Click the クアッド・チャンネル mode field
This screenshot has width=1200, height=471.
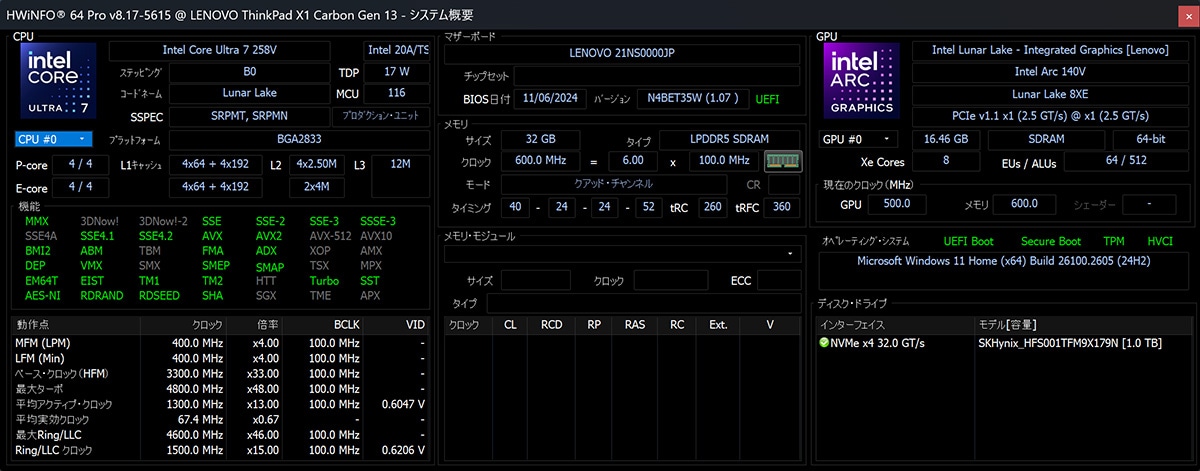click(613, 184)
